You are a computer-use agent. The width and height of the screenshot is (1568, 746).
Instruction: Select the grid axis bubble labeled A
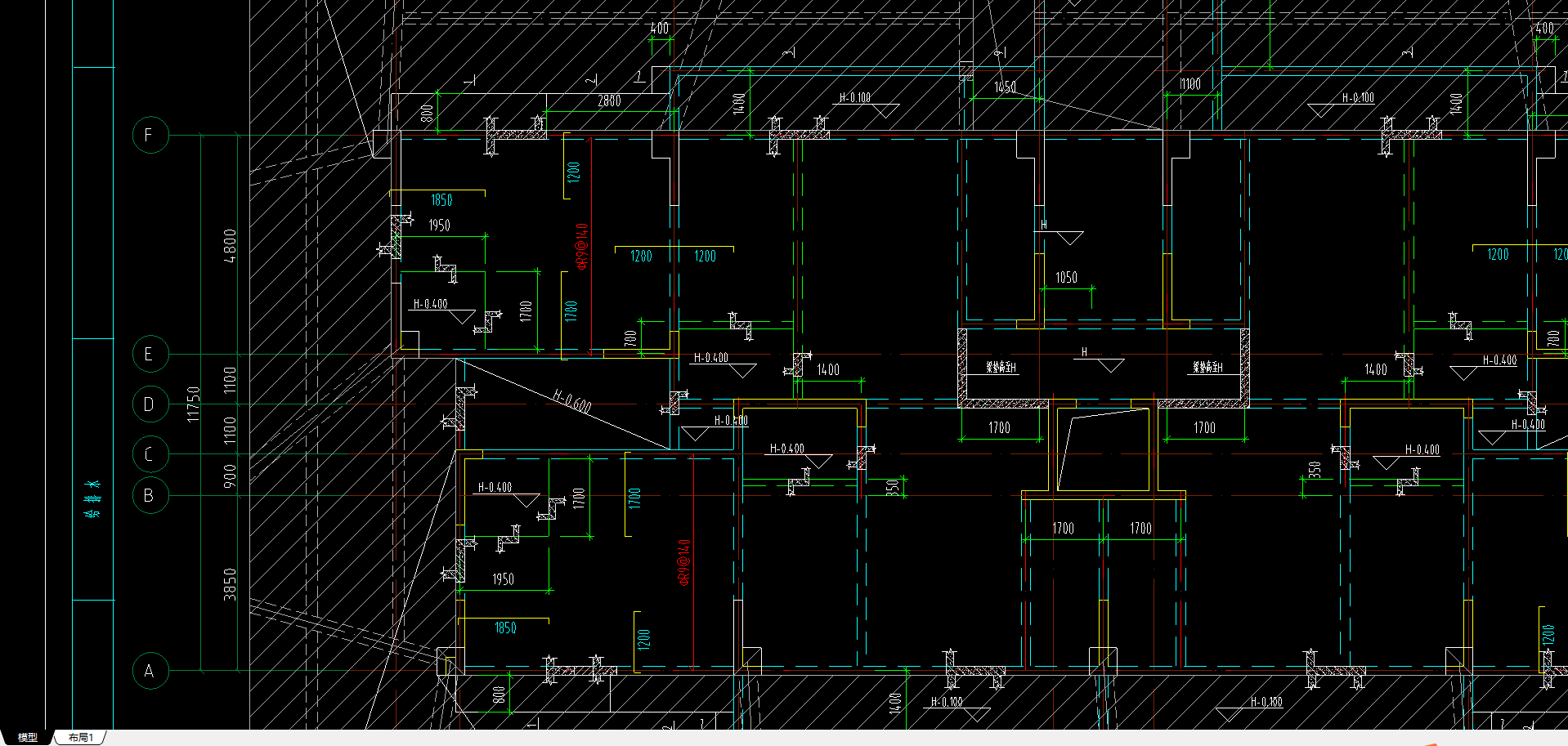tap(150, 671)
